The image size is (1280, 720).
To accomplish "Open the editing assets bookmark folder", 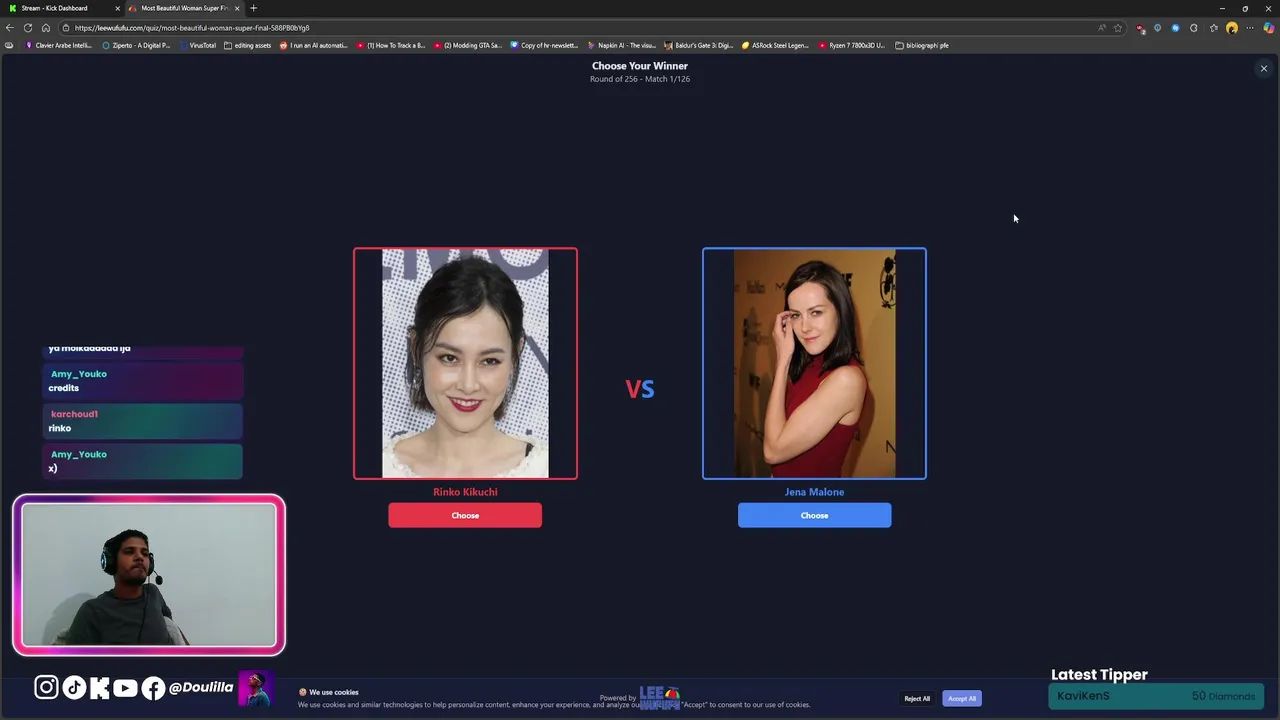I will [248, 45].
